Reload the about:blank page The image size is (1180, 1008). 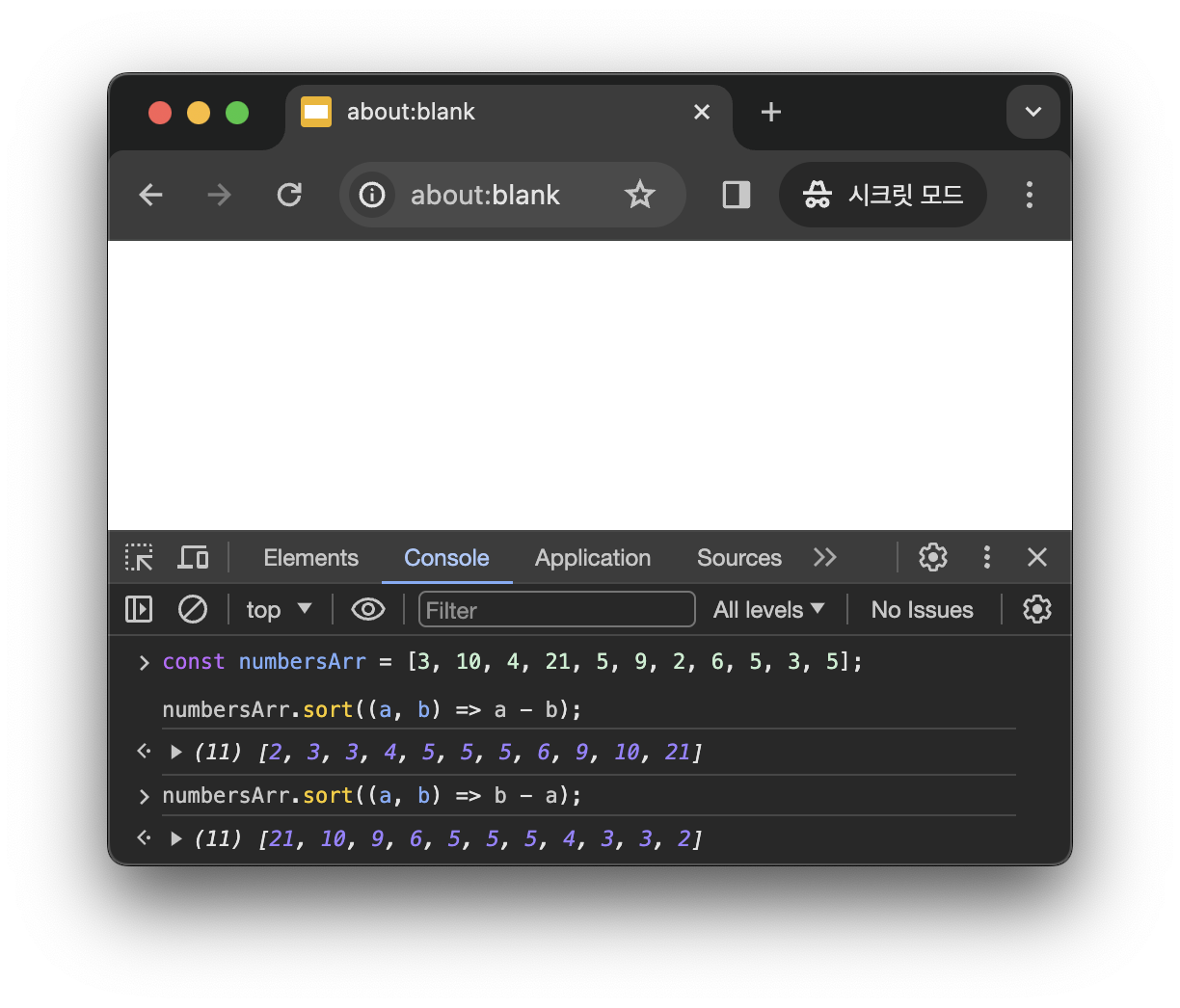[x=289, y=195]
